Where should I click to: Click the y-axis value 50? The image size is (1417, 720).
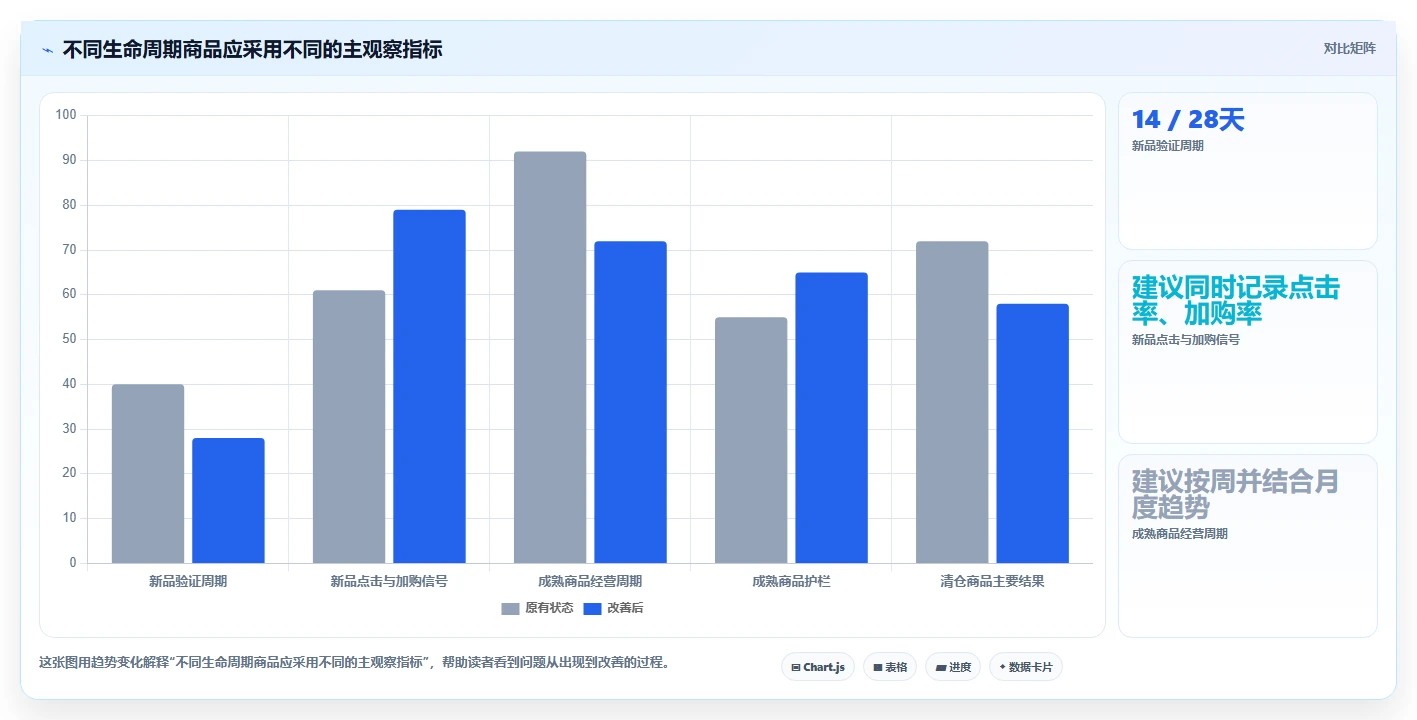point(70,339)
